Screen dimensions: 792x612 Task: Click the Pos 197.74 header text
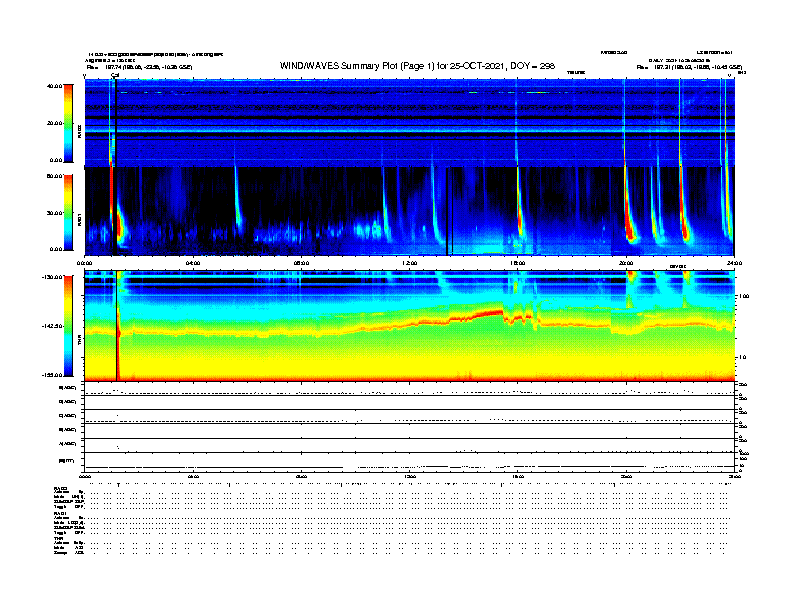pos(139,67)
